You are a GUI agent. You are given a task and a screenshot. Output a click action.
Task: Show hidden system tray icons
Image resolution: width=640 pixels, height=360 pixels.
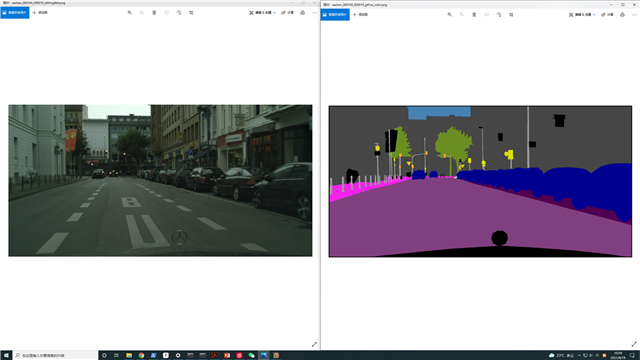pyautogui.click(x=579, y=356)
